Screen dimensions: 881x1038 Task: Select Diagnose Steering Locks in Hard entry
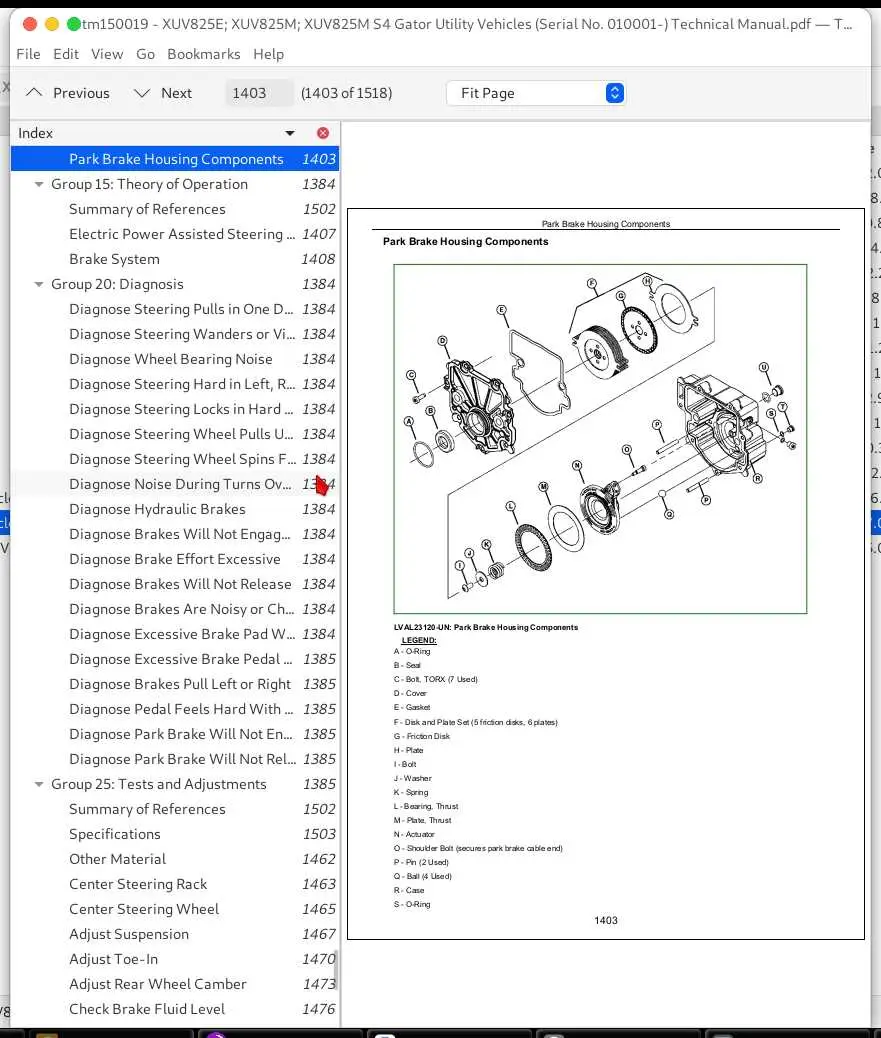click(x=175, y=410)
